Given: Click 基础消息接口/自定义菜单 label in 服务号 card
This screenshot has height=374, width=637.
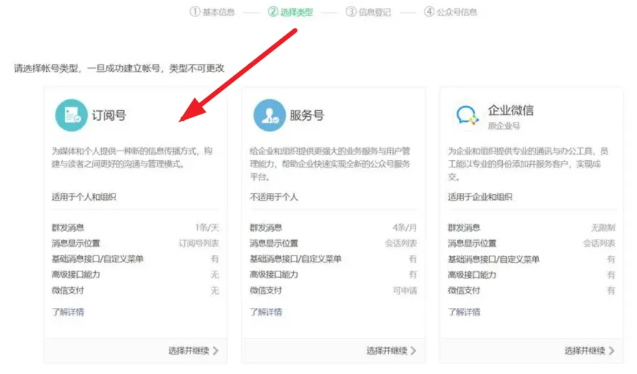Looking at the screenshot, I should (295, 259).
